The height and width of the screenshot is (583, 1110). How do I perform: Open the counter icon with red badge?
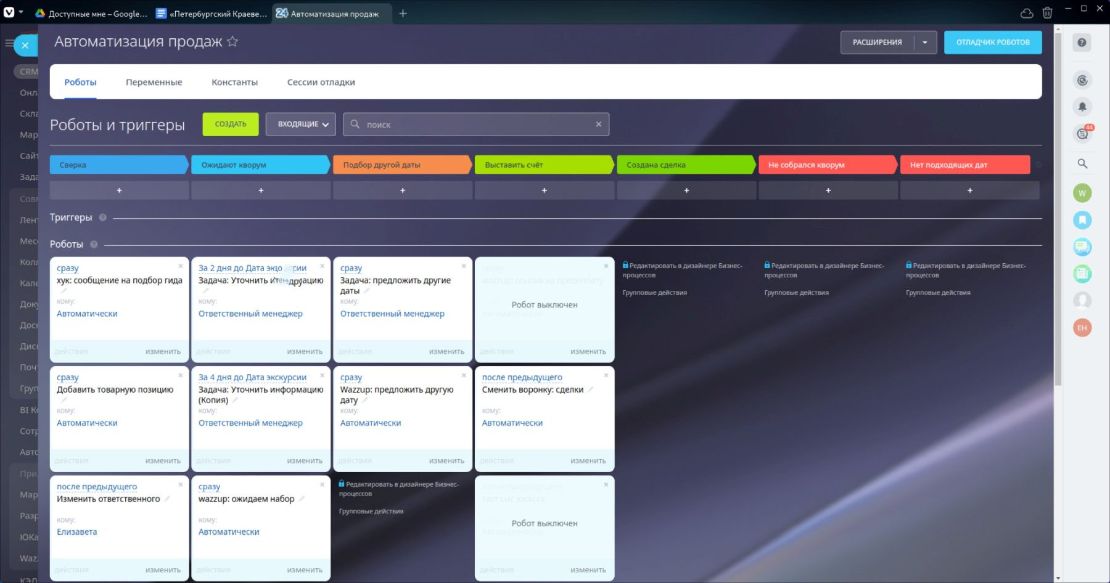coord(1083,132)
